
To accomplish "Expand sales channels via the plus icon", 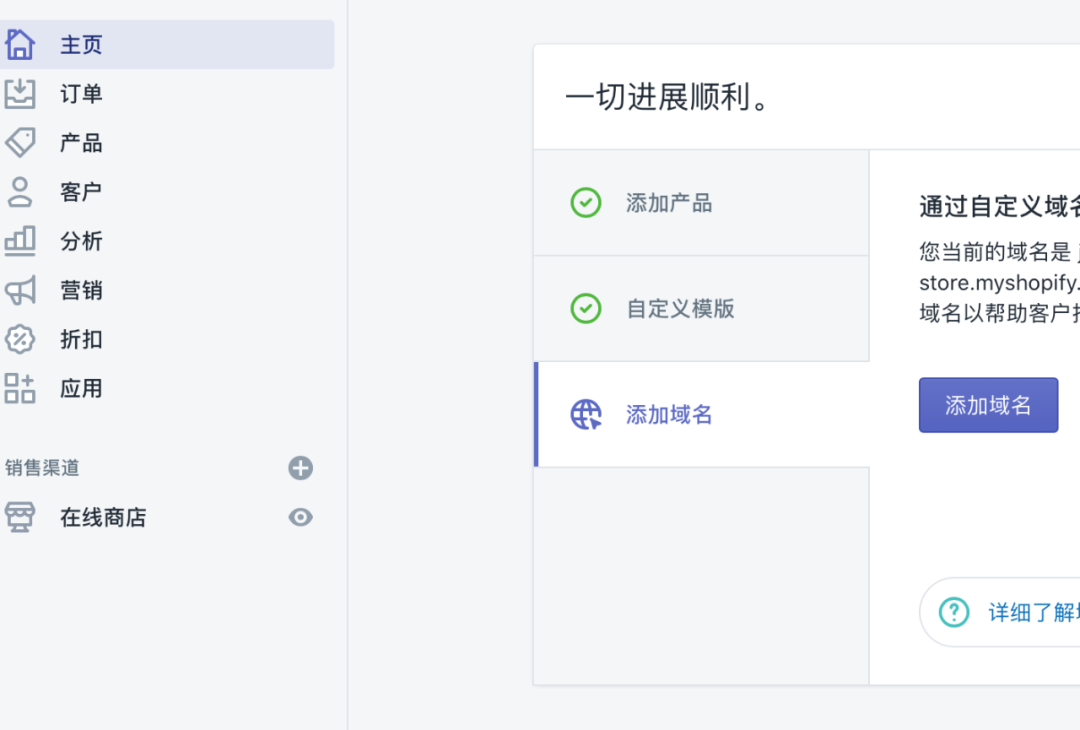I will click(x=300, y=468).
